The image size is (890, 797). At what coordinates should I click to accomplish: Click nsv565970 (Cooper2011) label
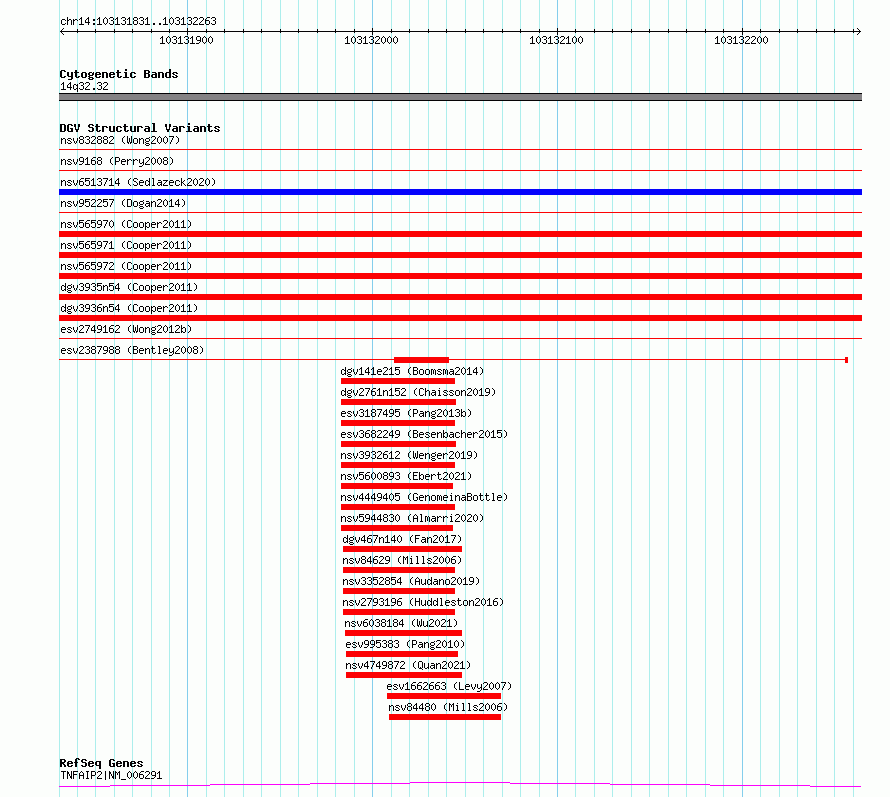(126, 224)
